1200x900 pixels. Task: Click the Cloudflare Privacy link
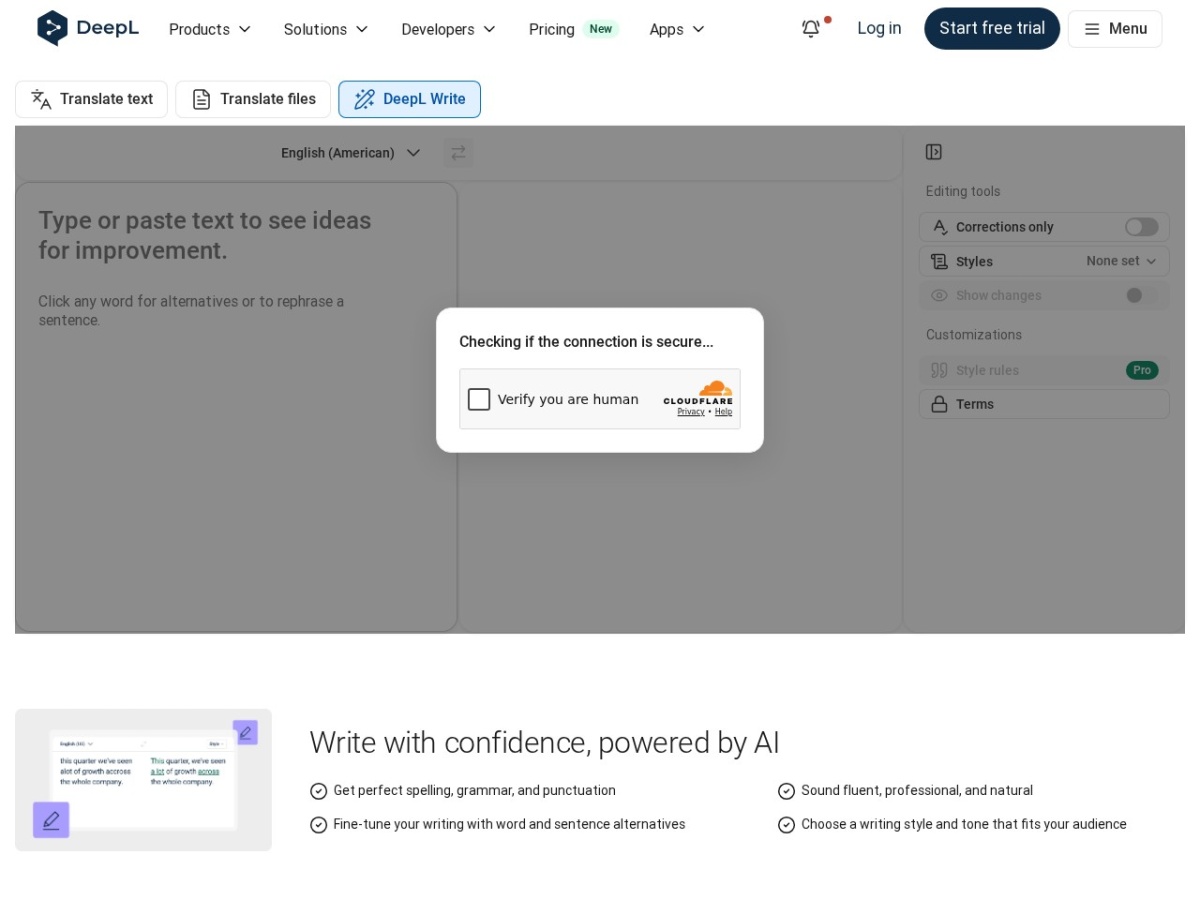click(691, 412)
